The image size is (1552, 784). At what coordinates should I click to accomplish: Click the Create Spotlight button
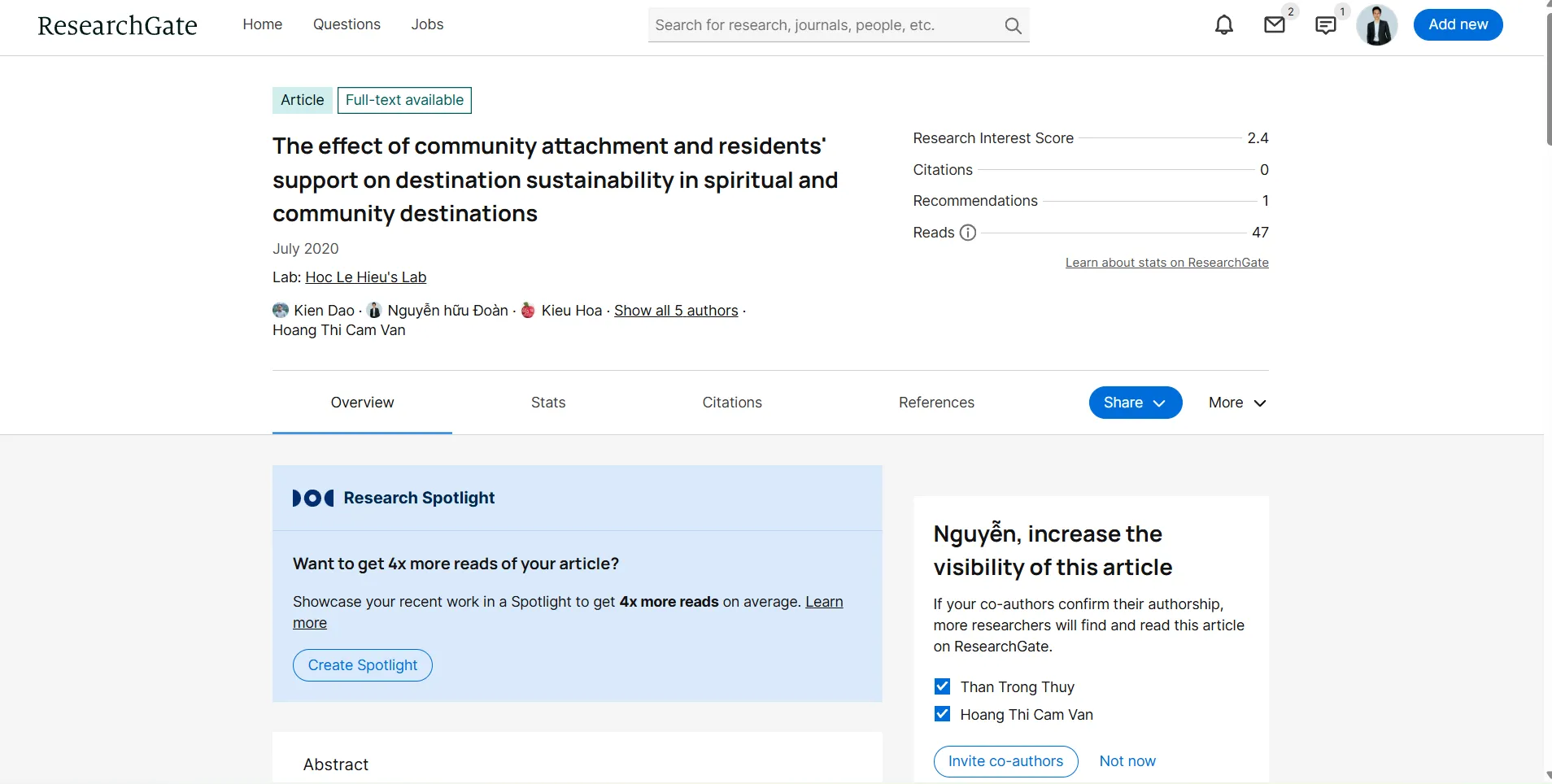click(x=363, y=665)
